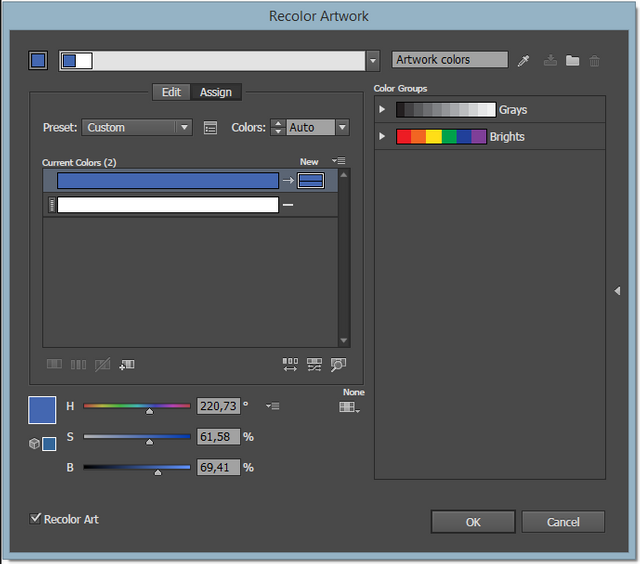Image resolution: width=640 pixels, height=564 pixels.
Task: Expand the Brights color group
Action: (382, 136)
